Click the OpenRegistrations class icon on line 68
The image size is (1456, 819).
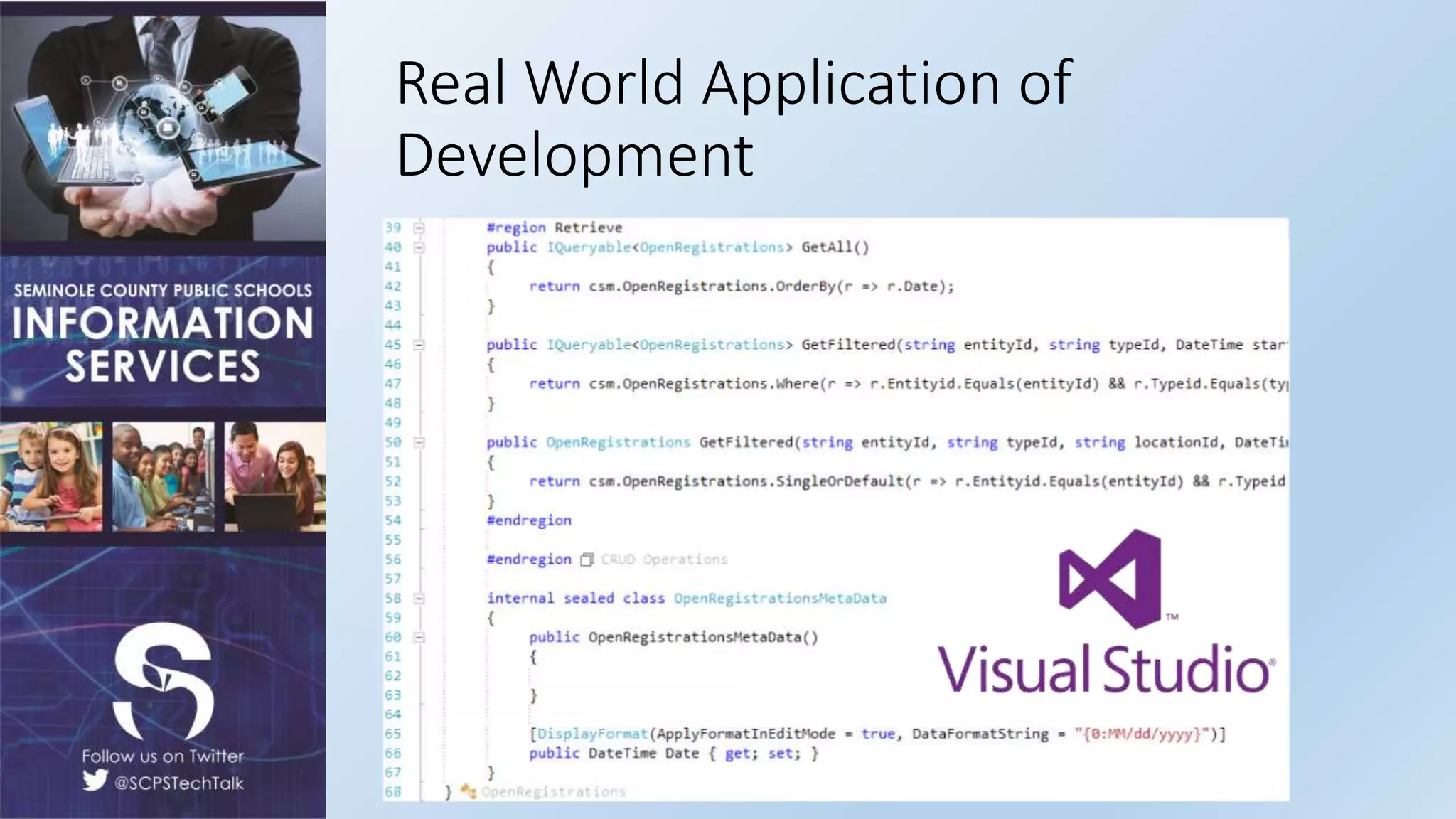tap(468, 791)
